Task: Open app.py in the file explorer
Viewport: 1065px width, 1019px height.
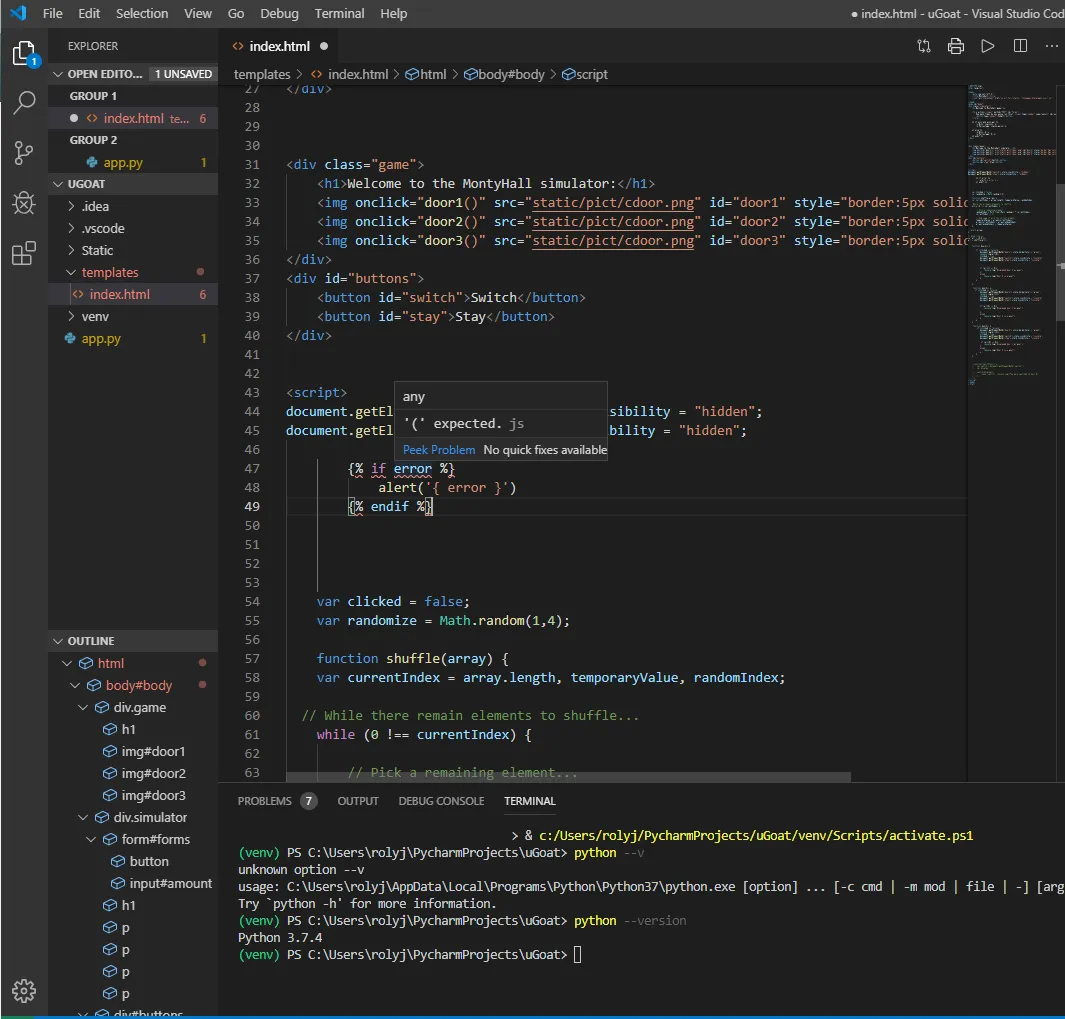Action: (x=101, y=338)
